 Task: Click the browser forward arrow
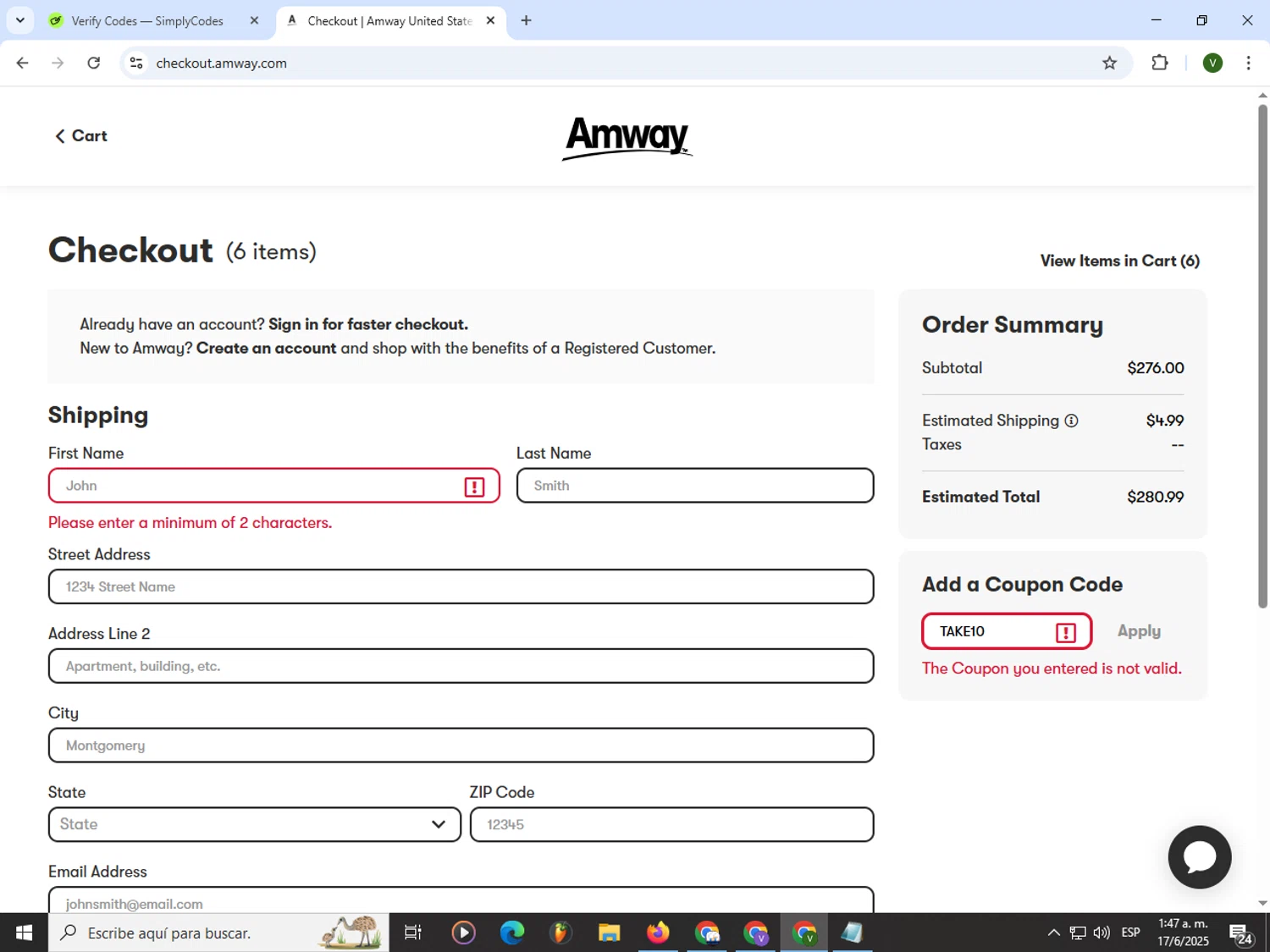point(58,63)
